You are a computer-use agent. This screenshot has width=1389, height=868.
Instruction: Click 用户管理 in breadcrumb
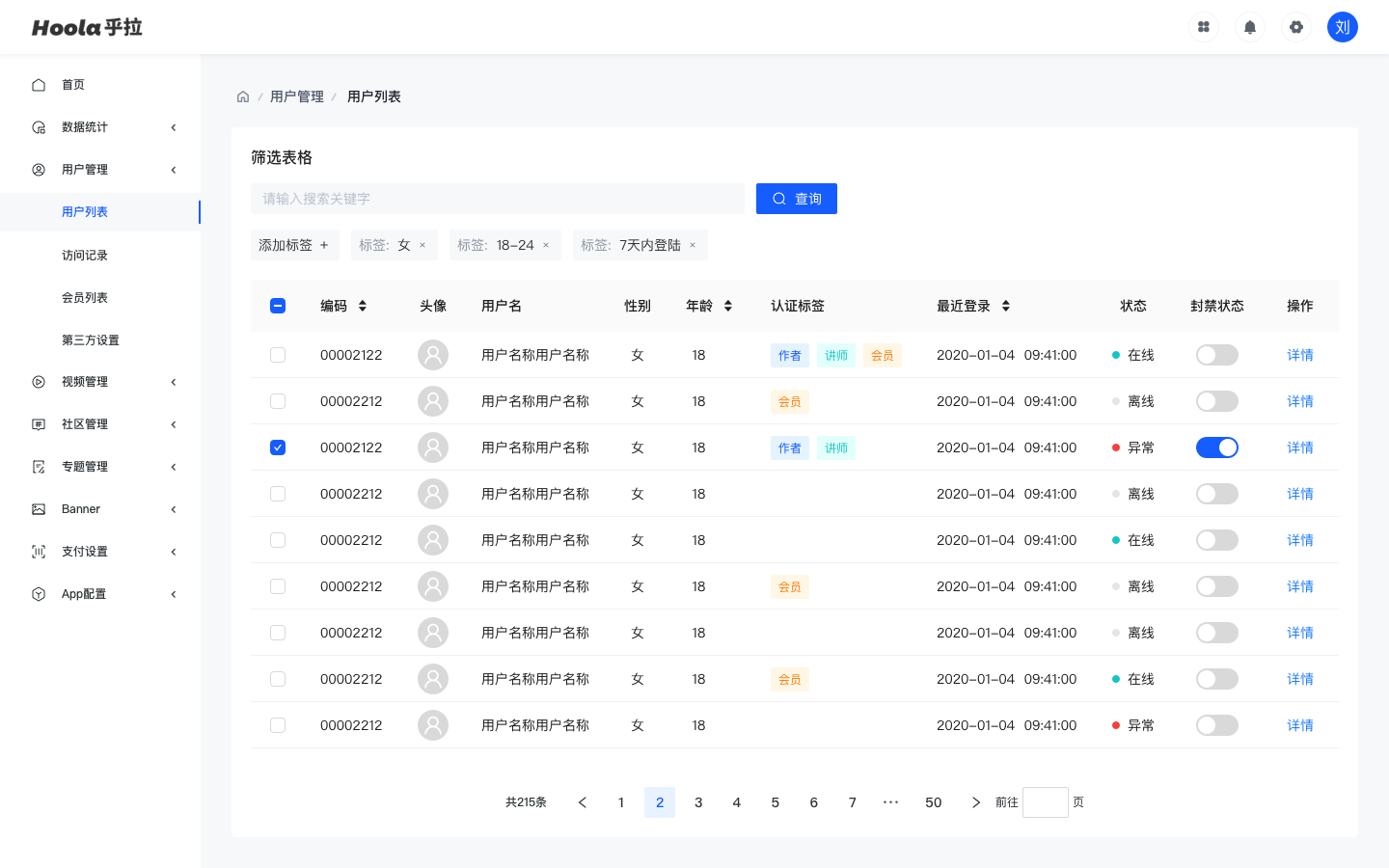coord(297,96)
